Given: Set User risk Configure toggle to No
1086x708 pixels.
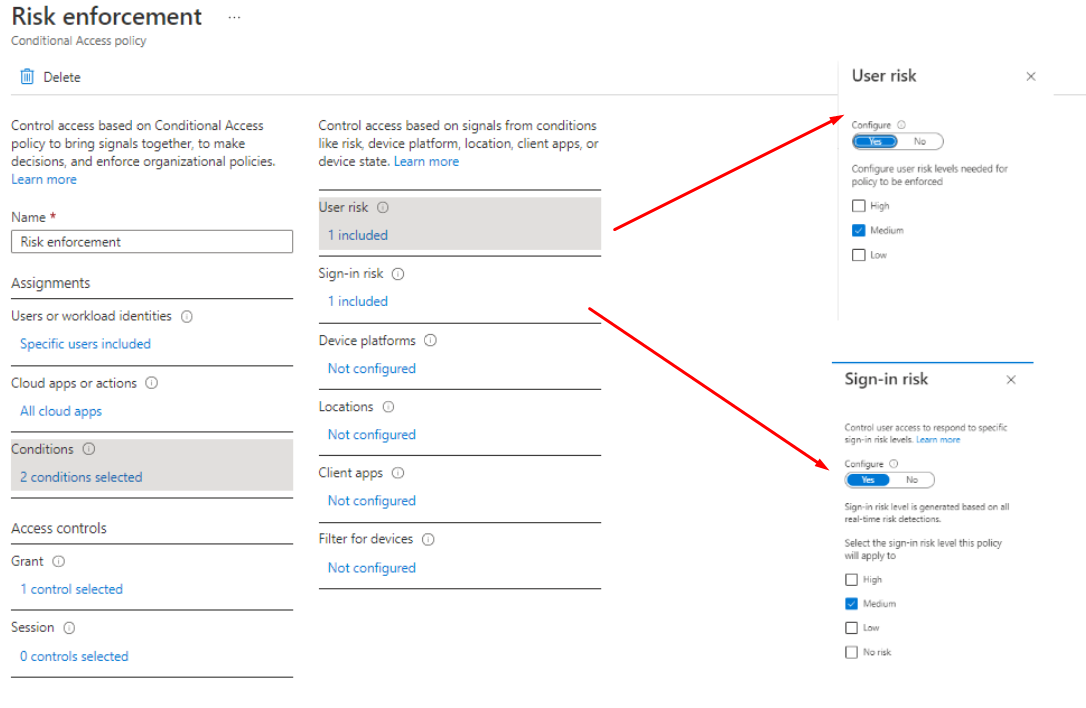Looking at the screenshot, I should (920, 142).
